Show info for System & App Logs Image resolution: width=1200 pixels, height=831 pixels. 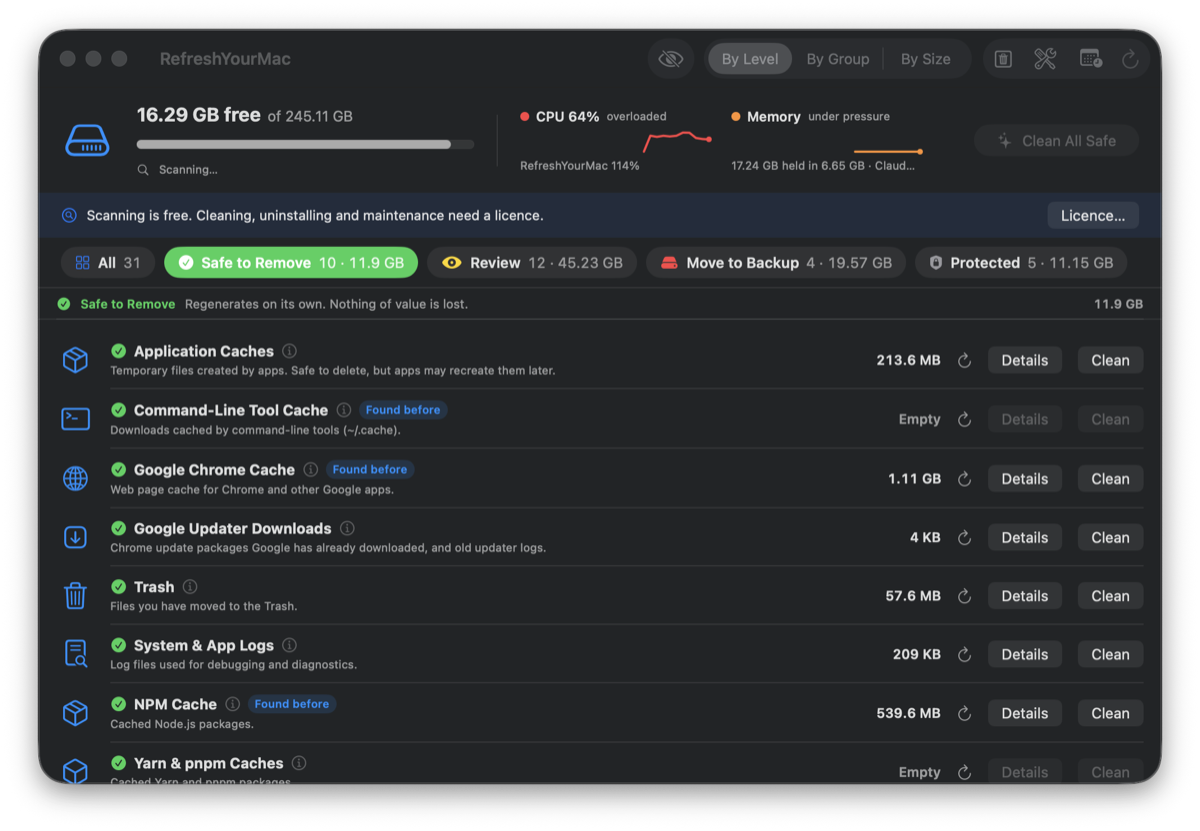289,645
